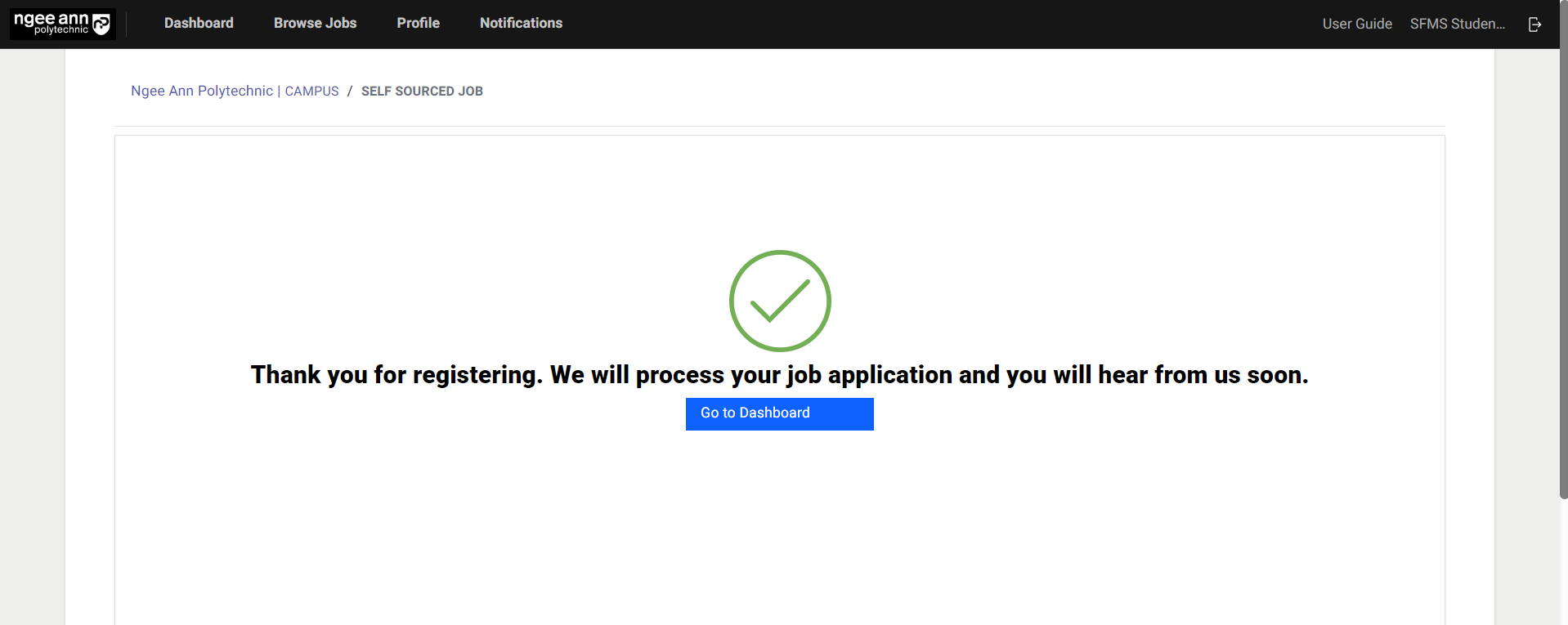Open the User Guide link

[1356, 24]
